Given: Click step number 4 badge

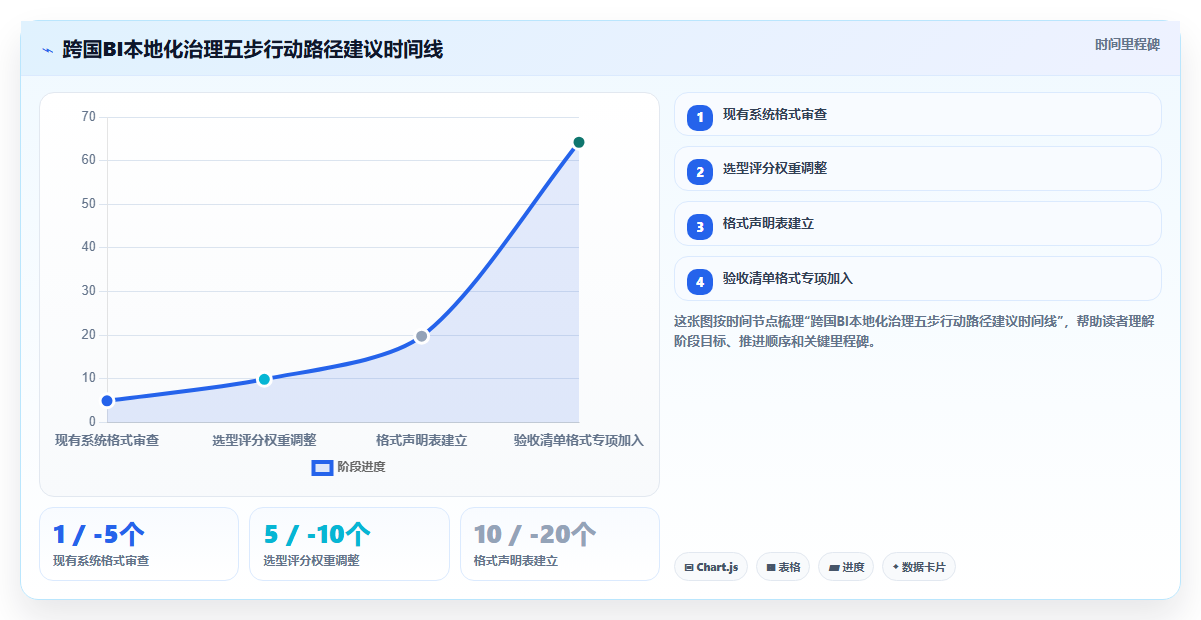Looking at the screenshot, I should [x=700, y=281].
